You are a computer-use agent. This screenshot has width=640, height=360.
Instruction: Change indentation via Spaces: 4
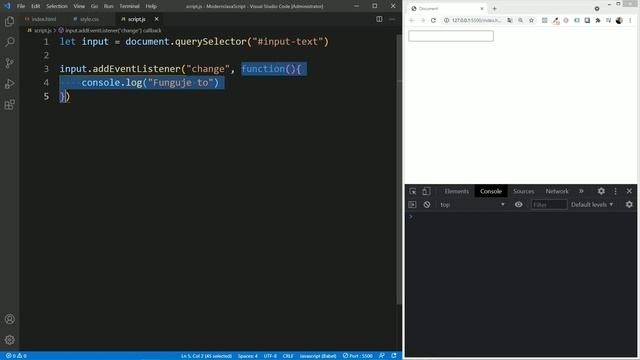[x=248, y=356]
